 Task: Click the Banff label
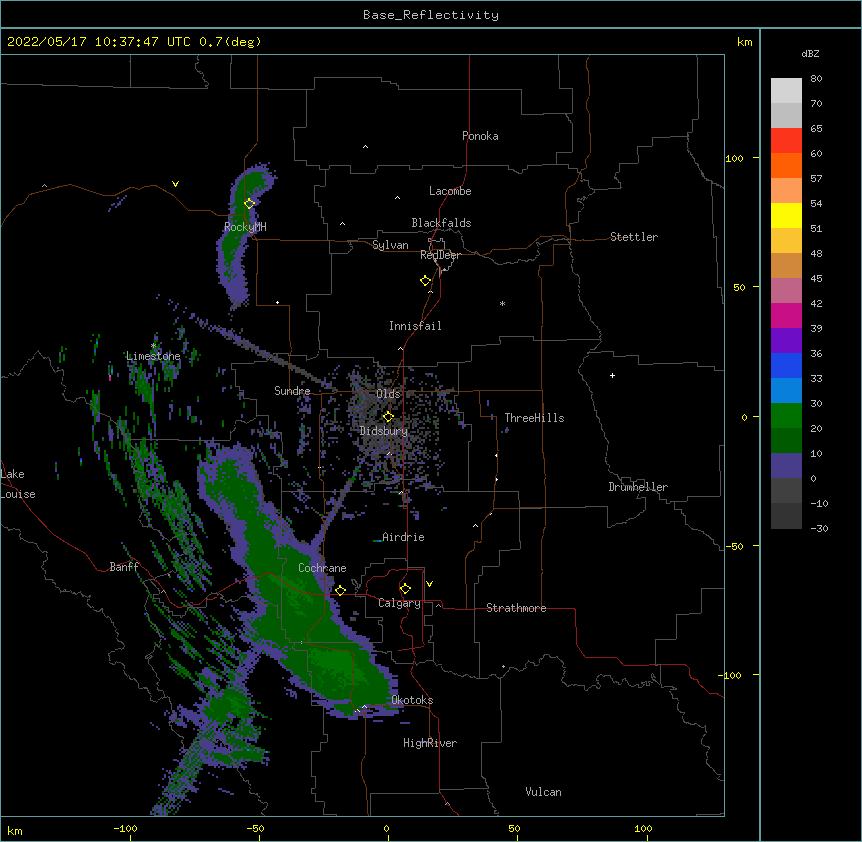tap(124, 567)
